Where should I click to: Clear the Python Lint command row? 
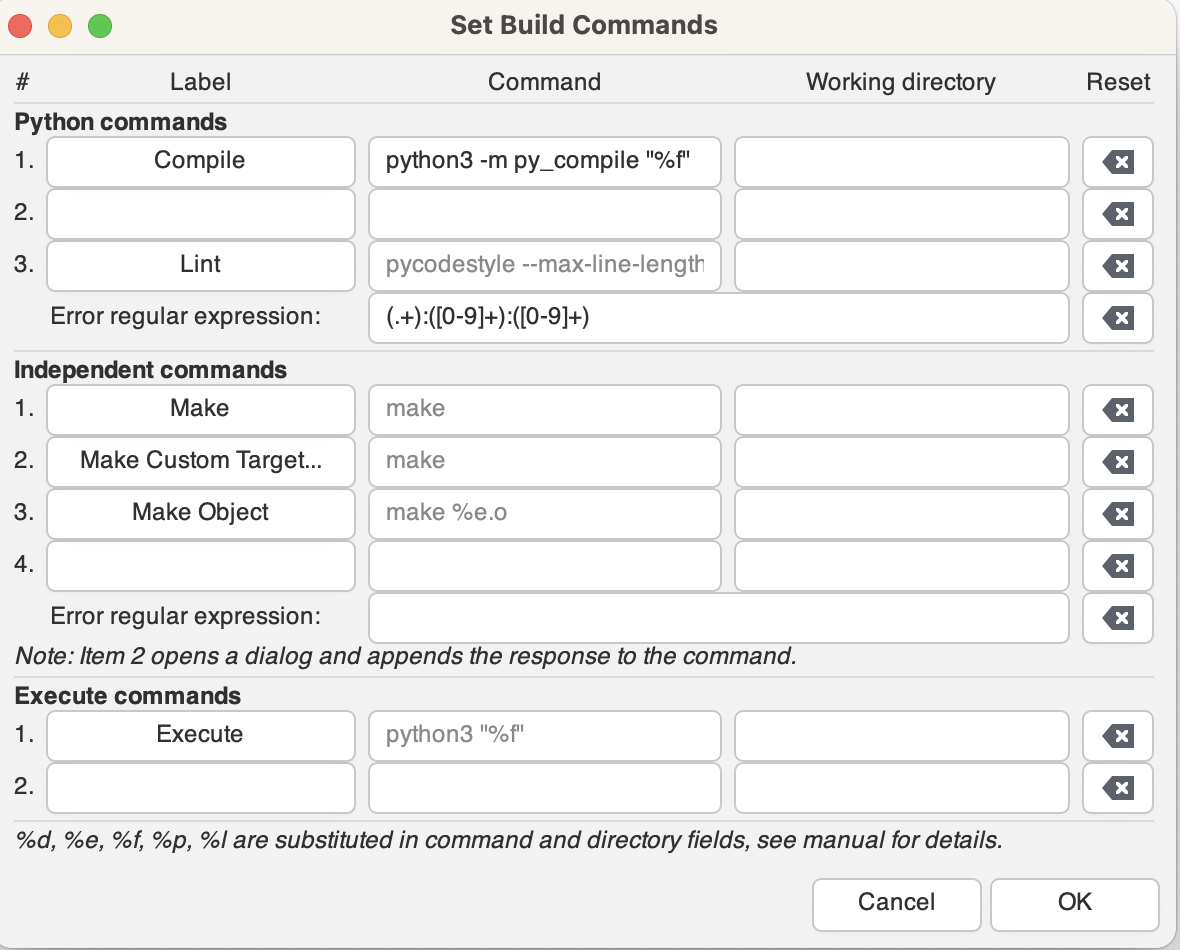[1117, 266]
